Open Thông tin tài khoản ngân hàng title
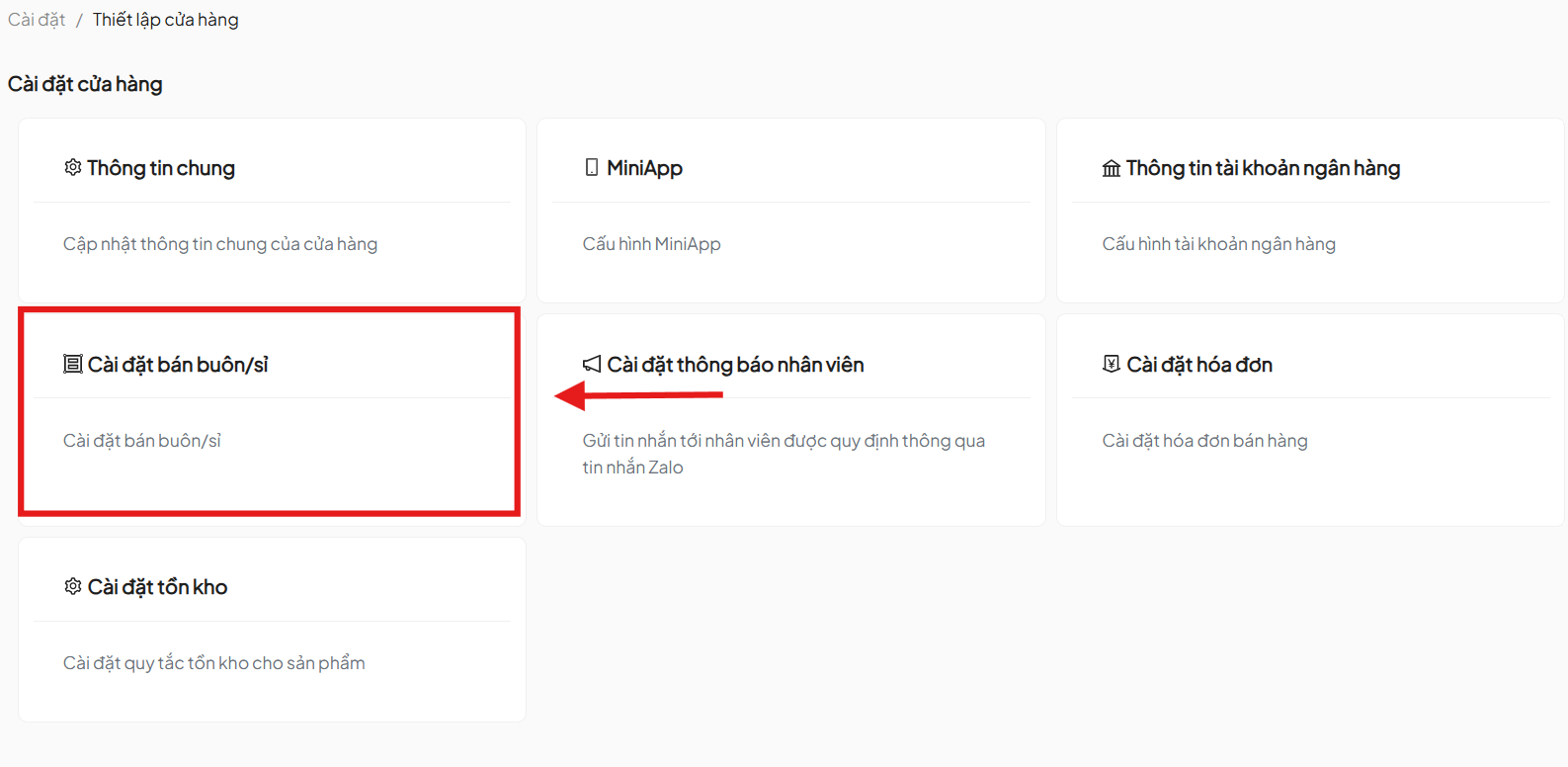The image size is (1568, 767). tap(1263, 168)
